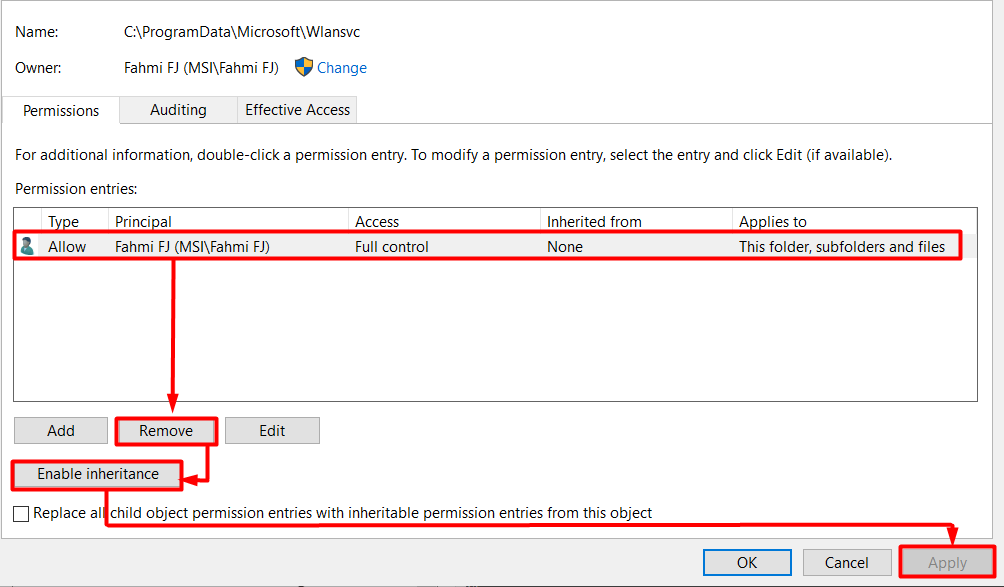Image resolution: width=1004 pixels, height=587 pixels.
Task: Cancel the dialog
Action: 847,563
